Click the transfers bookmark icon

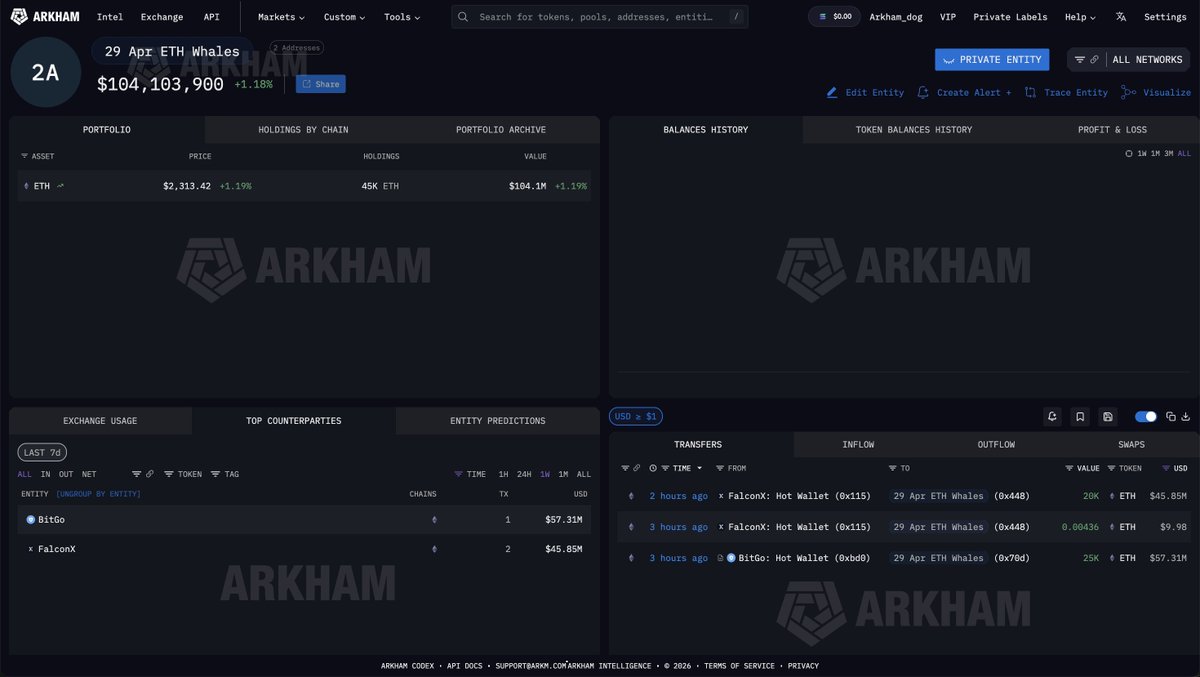1080,416
